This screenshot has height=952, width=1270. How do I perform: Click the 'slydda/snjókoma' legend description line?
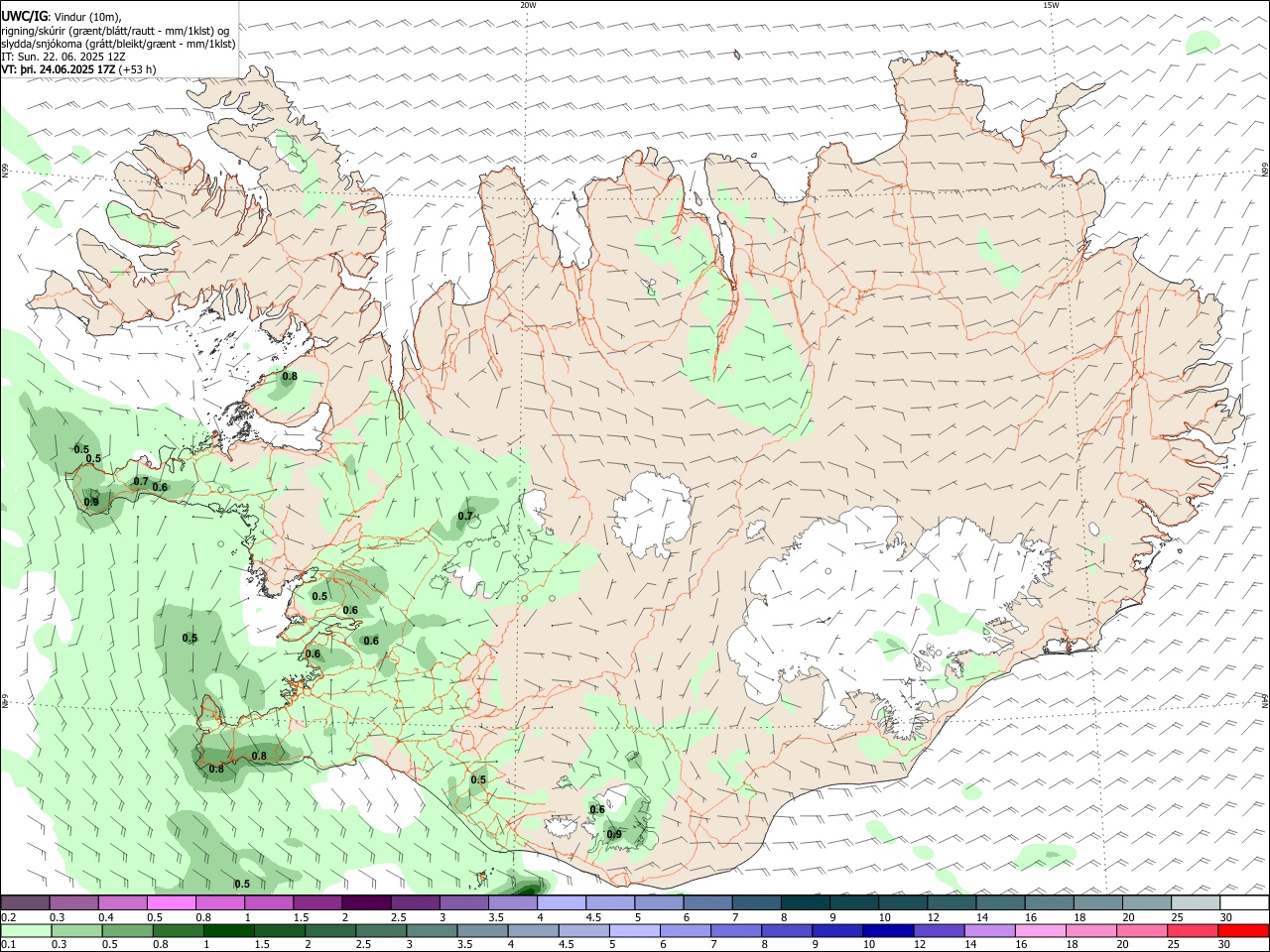click(x=118, y=44)
